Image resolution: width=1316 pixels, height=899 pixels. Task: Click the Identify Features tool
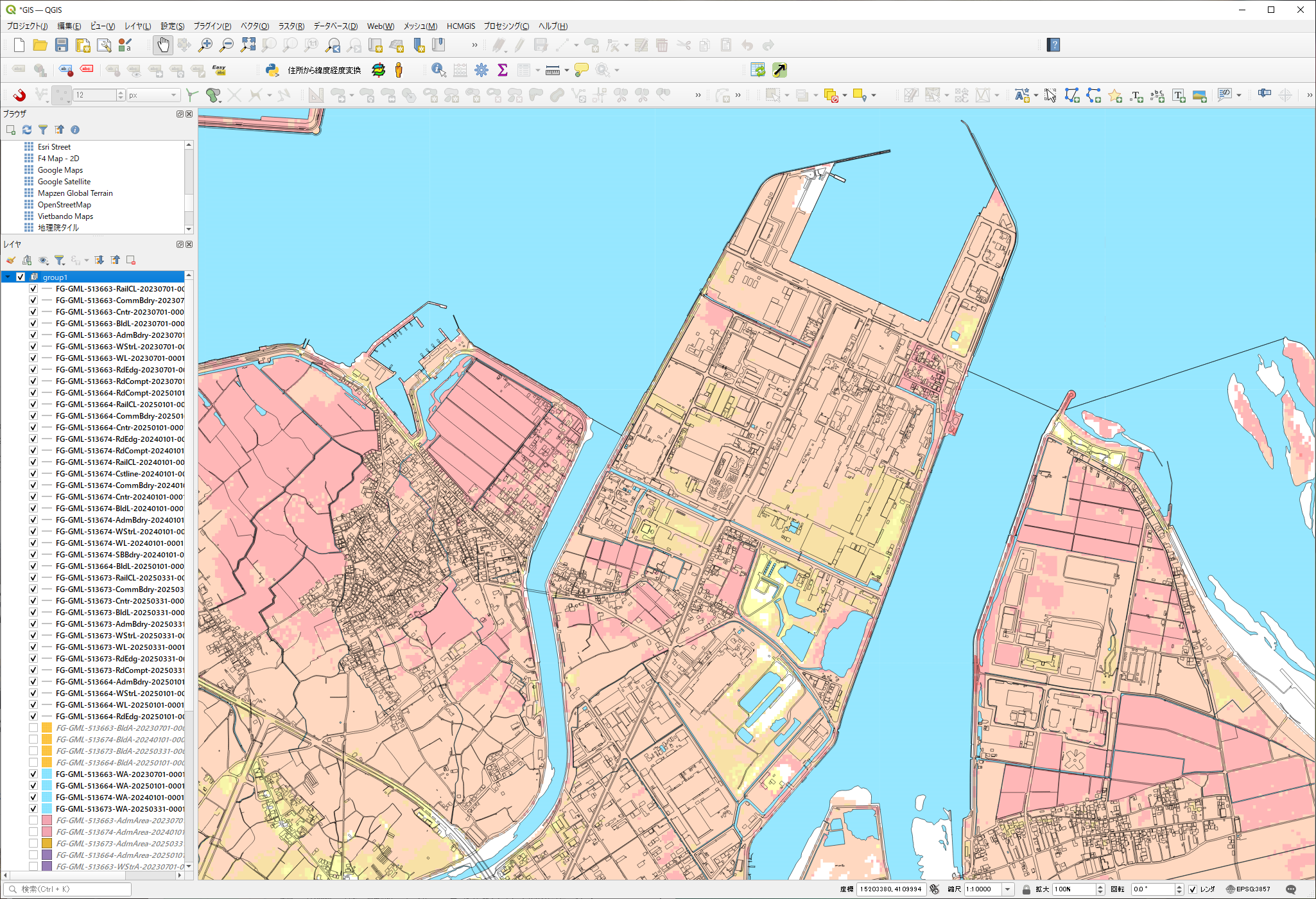tap(438, 70)
